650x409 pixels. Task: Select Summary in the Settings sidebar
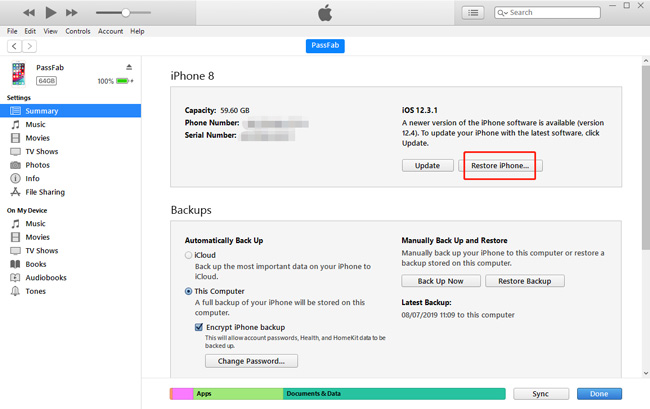coord(70,111)
